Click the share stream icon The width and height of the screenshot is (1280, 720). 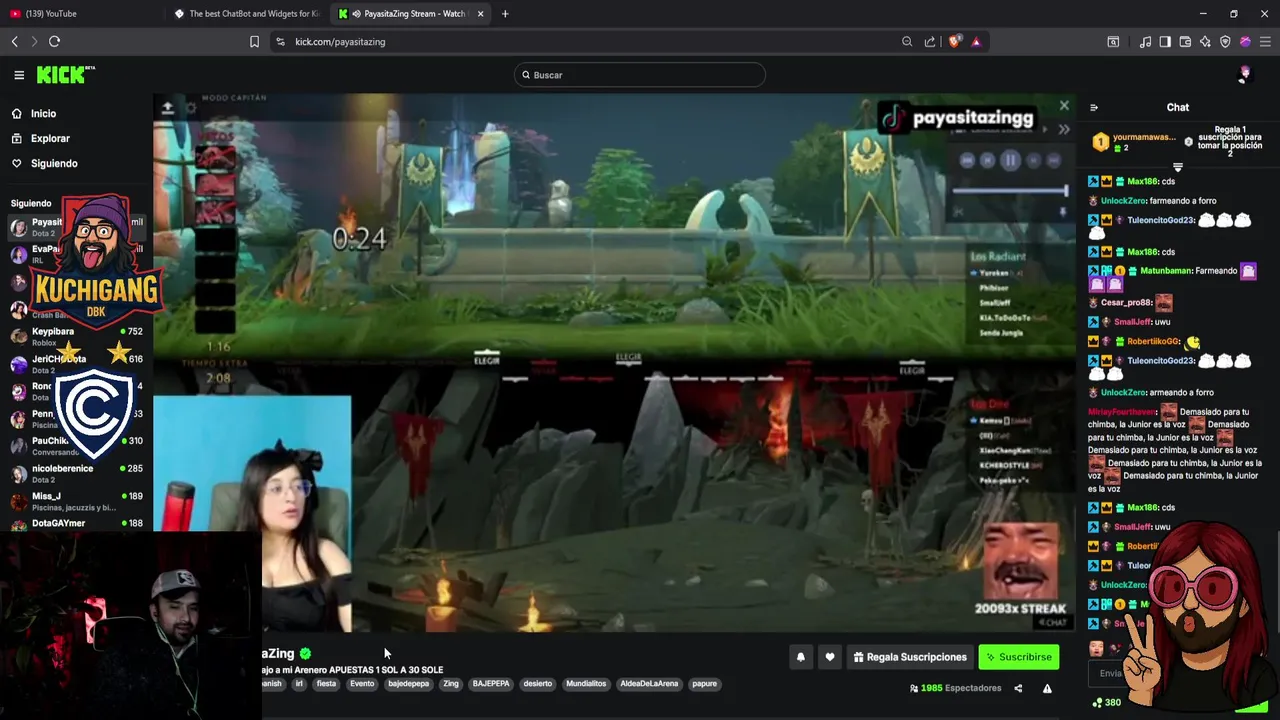coord(1018,688)
